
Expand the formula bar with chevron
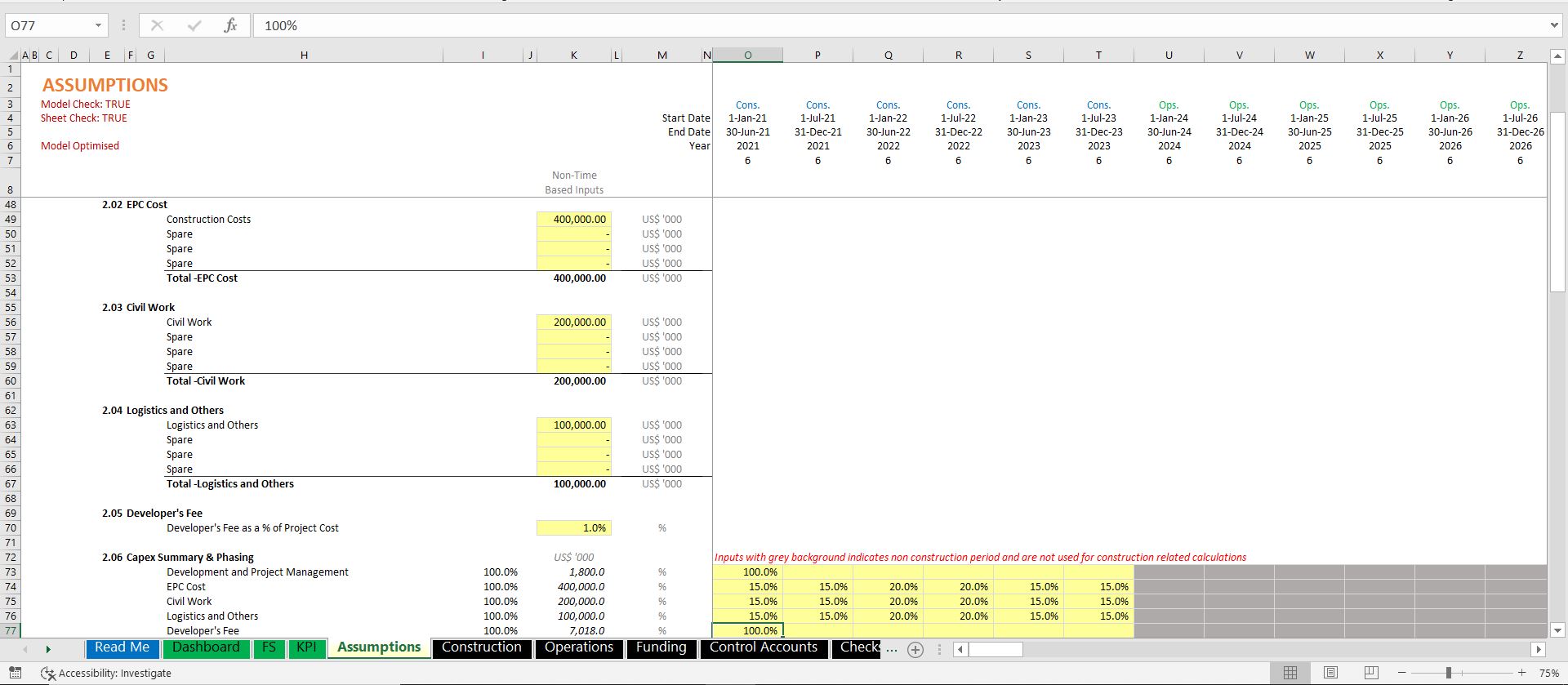1553,25
